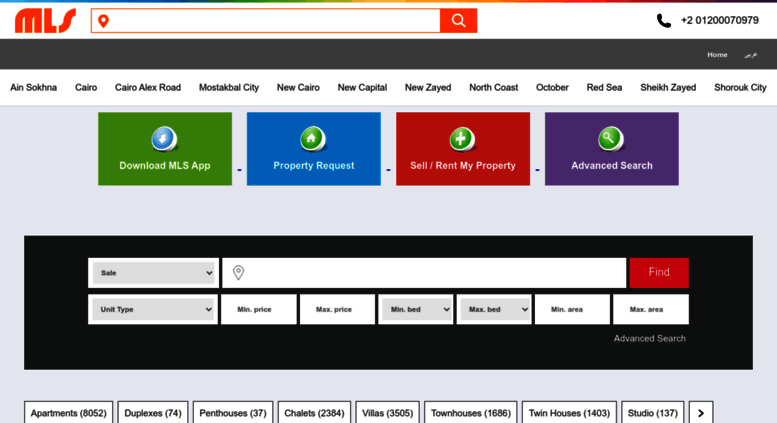Click the Advanced Search magnifier icon

click(610, 139)
